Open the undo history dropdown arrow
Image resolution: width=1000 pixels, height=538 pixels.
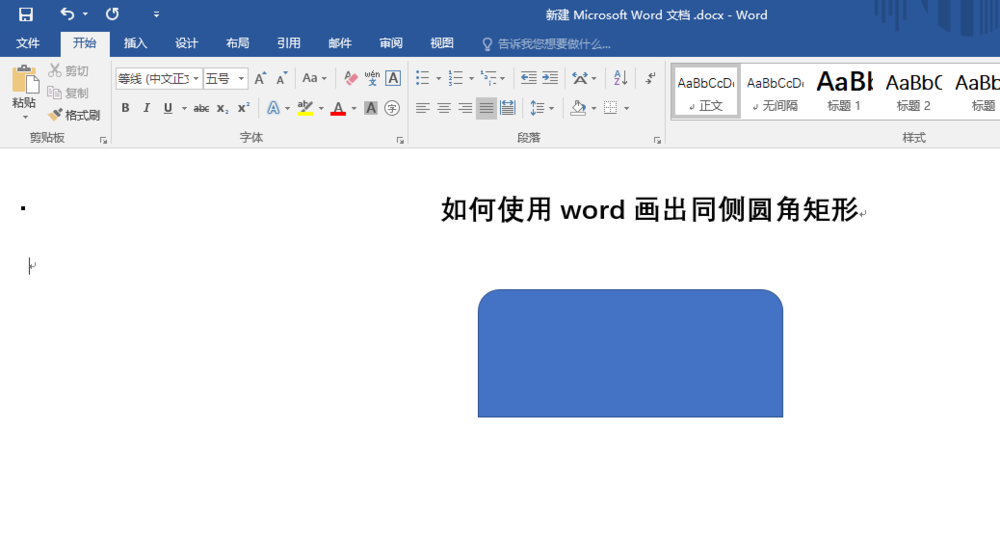click(85, 14)
